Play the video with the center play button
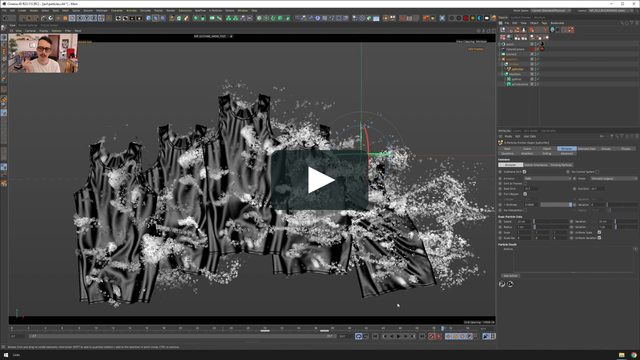The width and height of the screenshot is (640, 360). (320, 180)
